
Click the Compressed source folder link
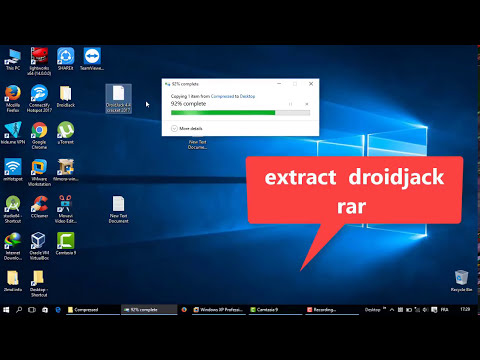tap(222, 96)
